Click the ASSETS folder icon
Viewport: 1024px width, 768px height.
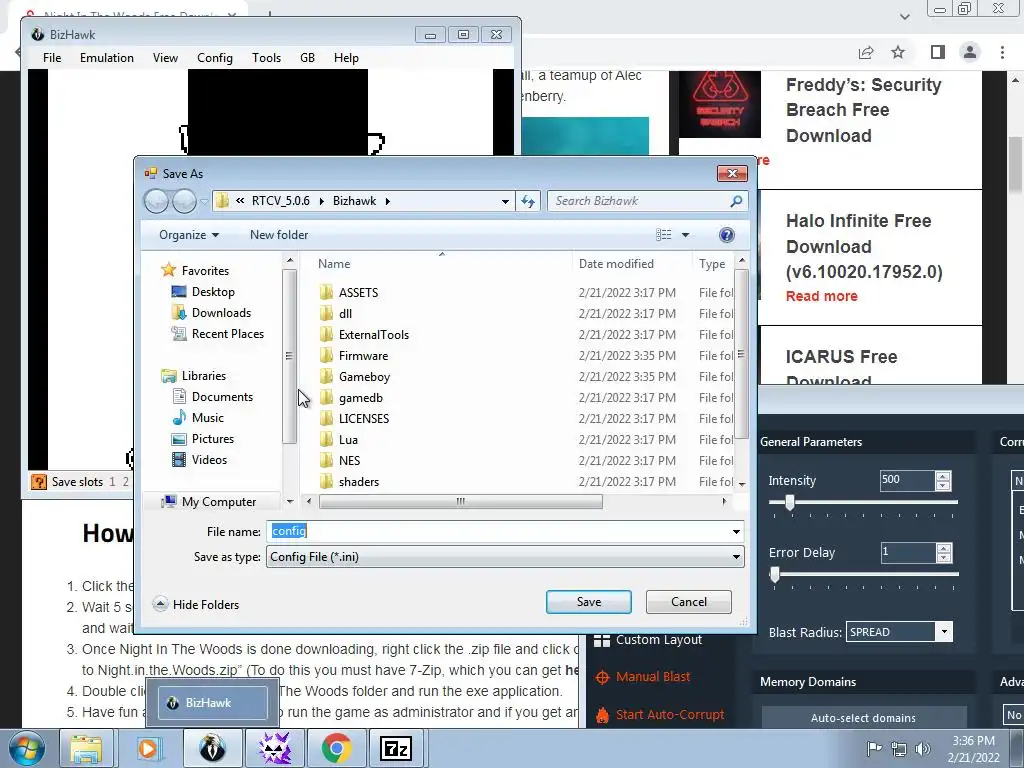pyautogui.click(x=327, y=292)
